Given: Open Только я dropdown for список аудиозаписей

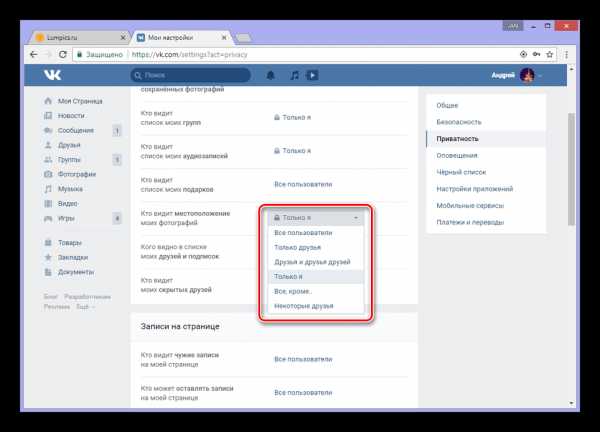Looking at the screenshot, I should (x=292, y=151).
